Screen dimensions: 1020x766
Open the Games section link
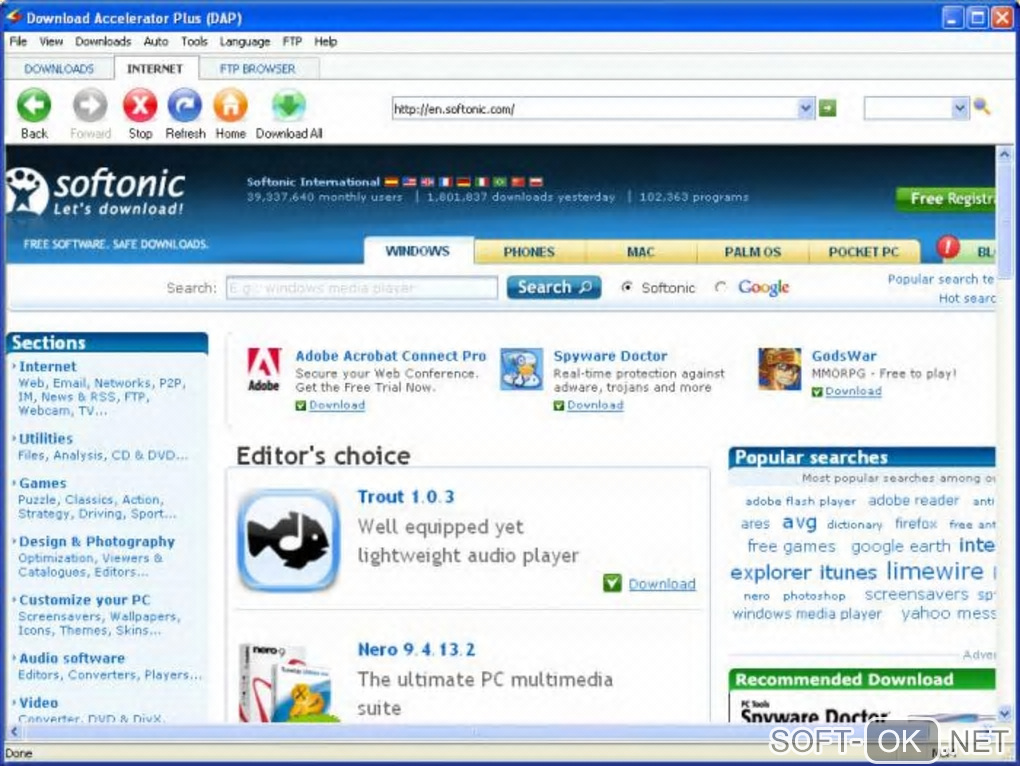(42, 484)
